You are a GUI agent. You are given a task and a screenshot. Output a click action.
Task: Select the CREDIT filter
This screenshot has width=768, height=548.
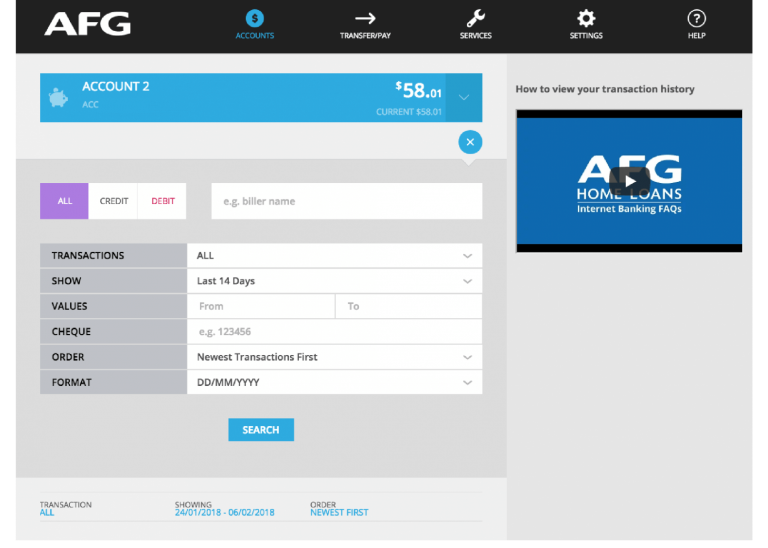point(114,201)
